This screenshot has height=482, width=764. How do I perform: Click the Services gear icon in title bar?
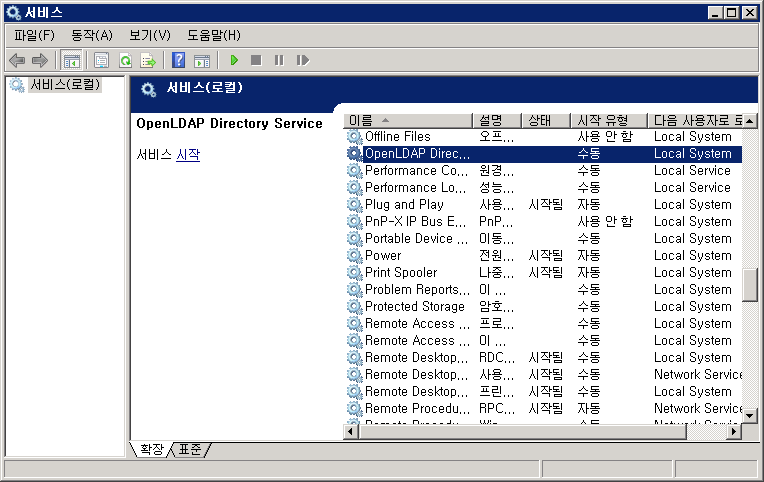click(13, 13)
